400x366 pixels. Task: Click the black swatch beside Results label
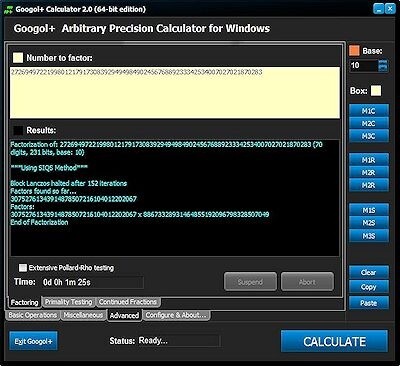coord(18,130)
